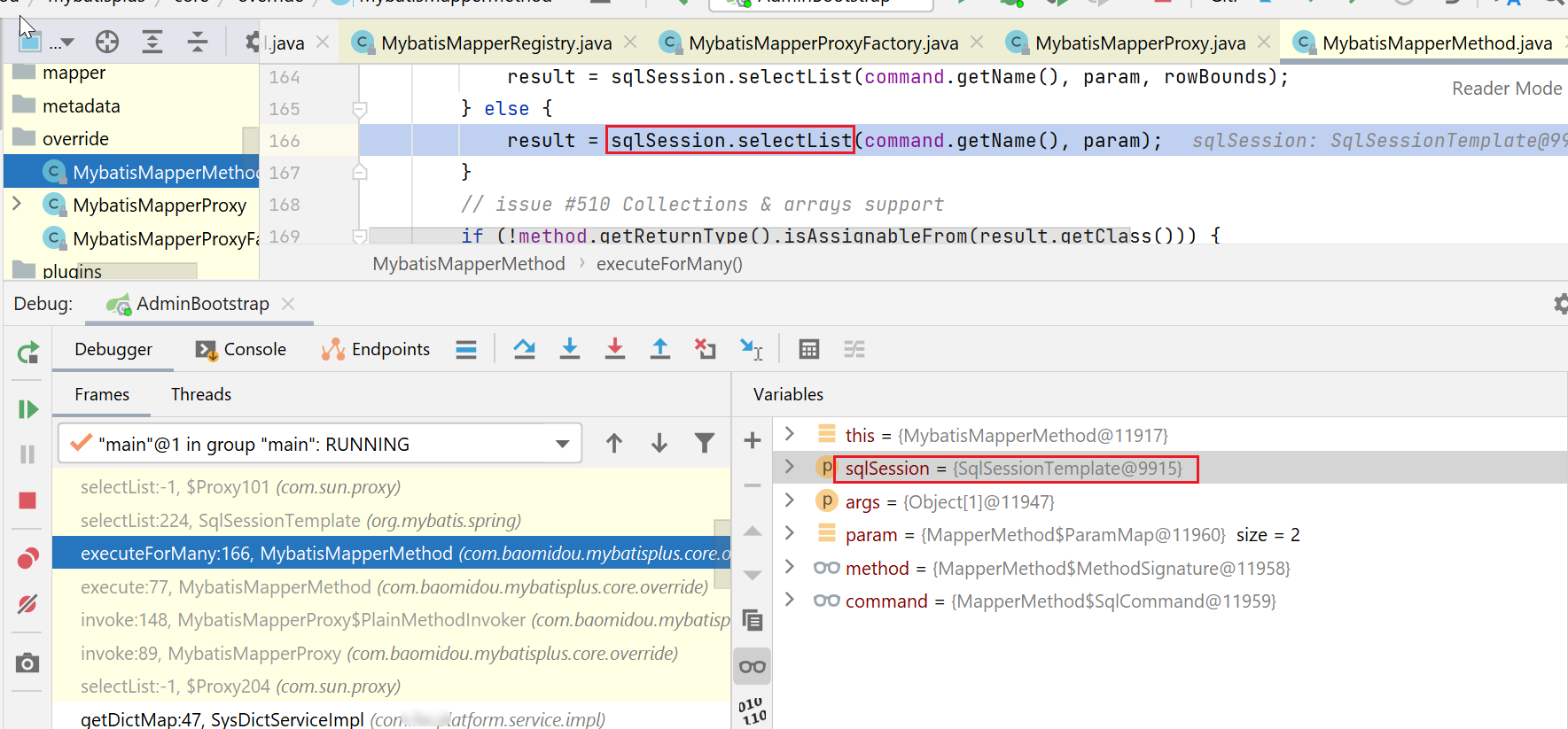The height and width of the screenshot is (729, 1568).
Task: Select frame execute:77, MybatisMapperMethod
Action: point(391,586)
